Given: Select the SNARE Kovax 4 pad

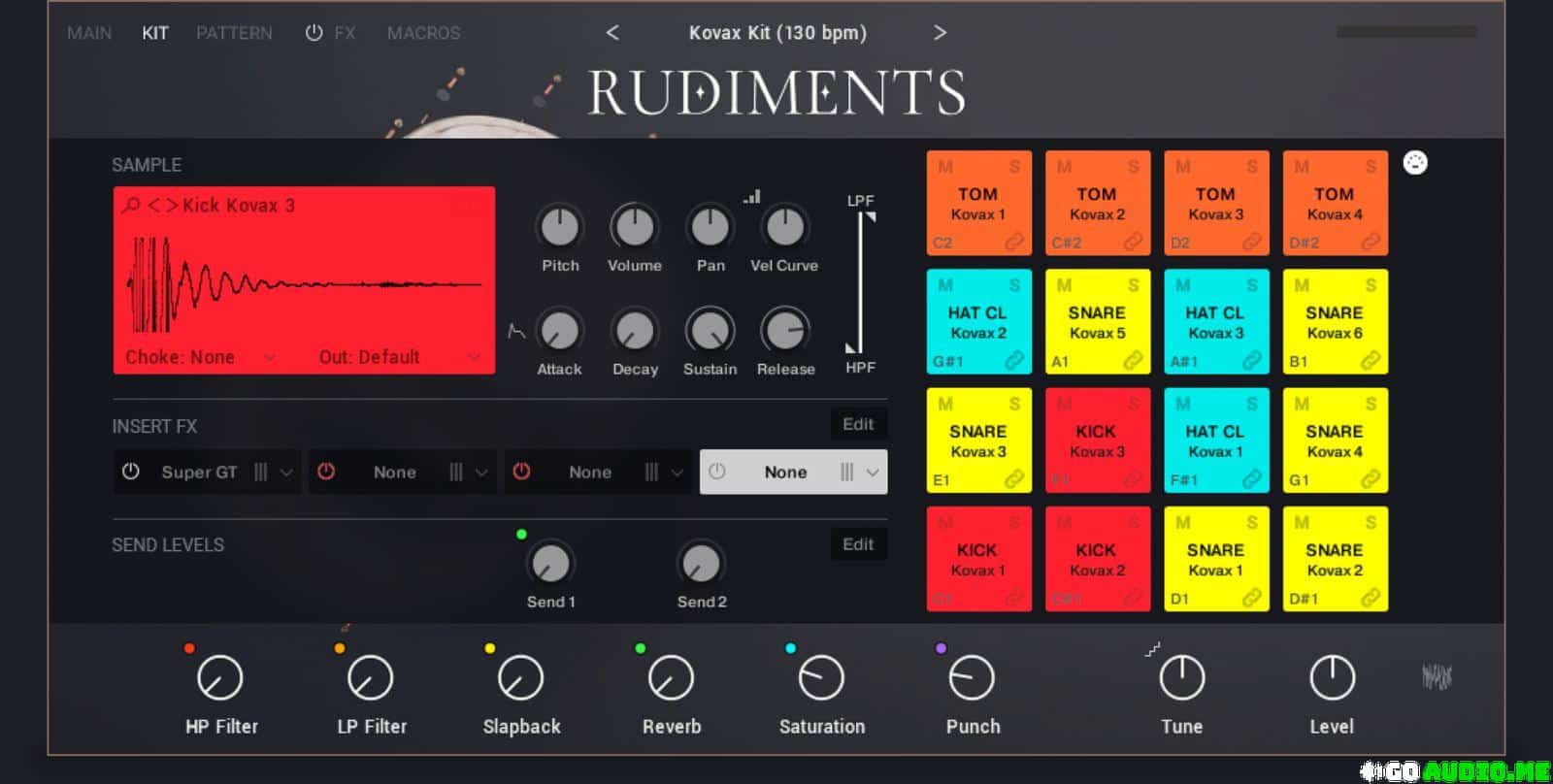Looking at the screenshot, I should click(x=1335, y=441).
